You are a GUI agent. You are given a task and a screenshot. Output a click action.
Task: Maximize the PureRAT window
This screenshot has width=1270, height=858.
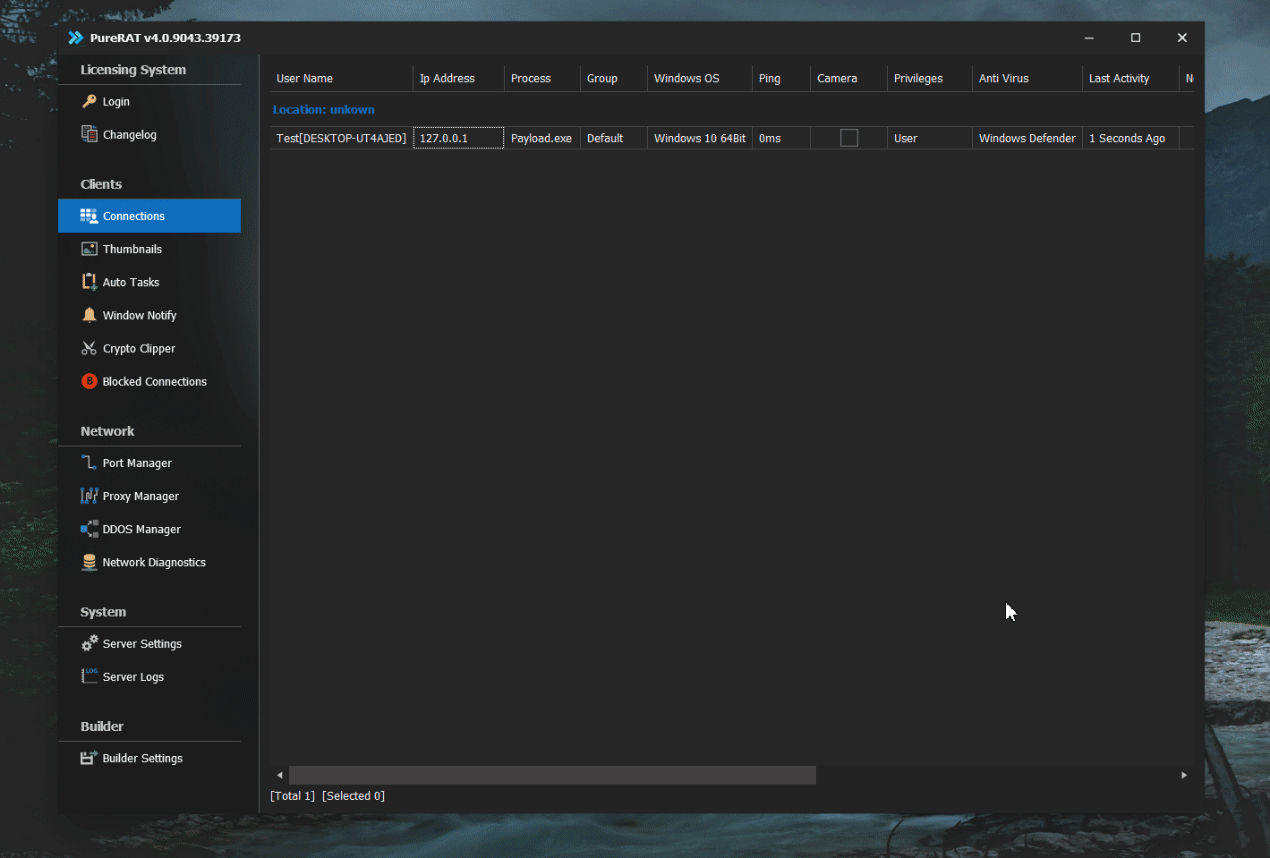[1135, 38]
